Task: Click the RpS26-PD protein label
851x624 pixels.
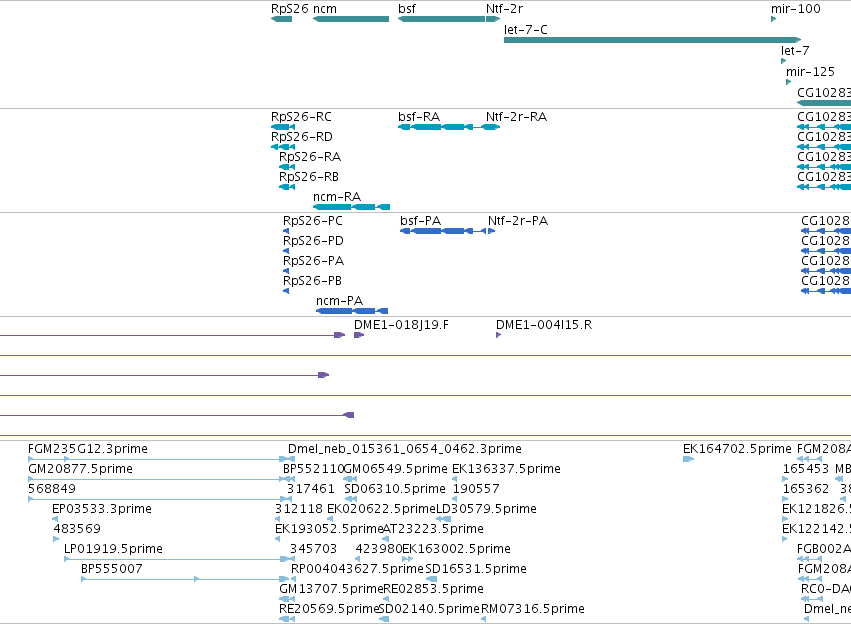Action: (x=313, y=241)
